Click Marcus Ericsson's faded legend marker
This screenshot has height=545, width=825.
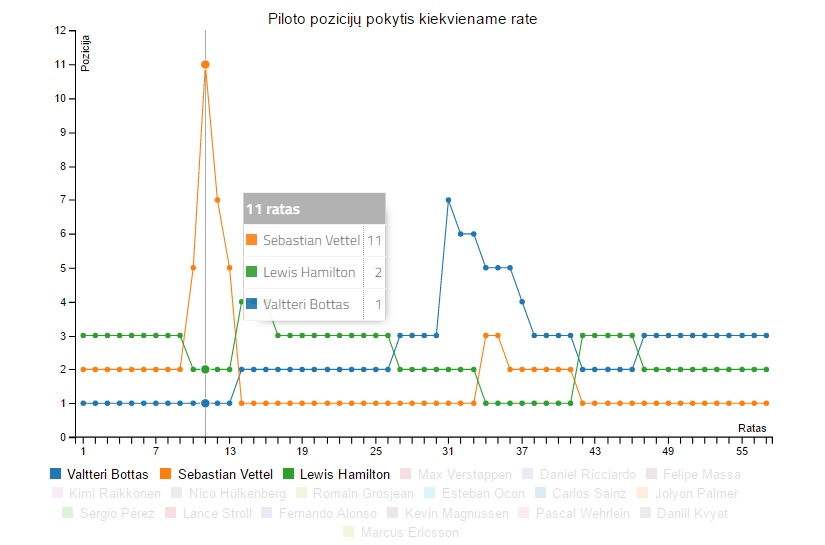click(348, 532)
